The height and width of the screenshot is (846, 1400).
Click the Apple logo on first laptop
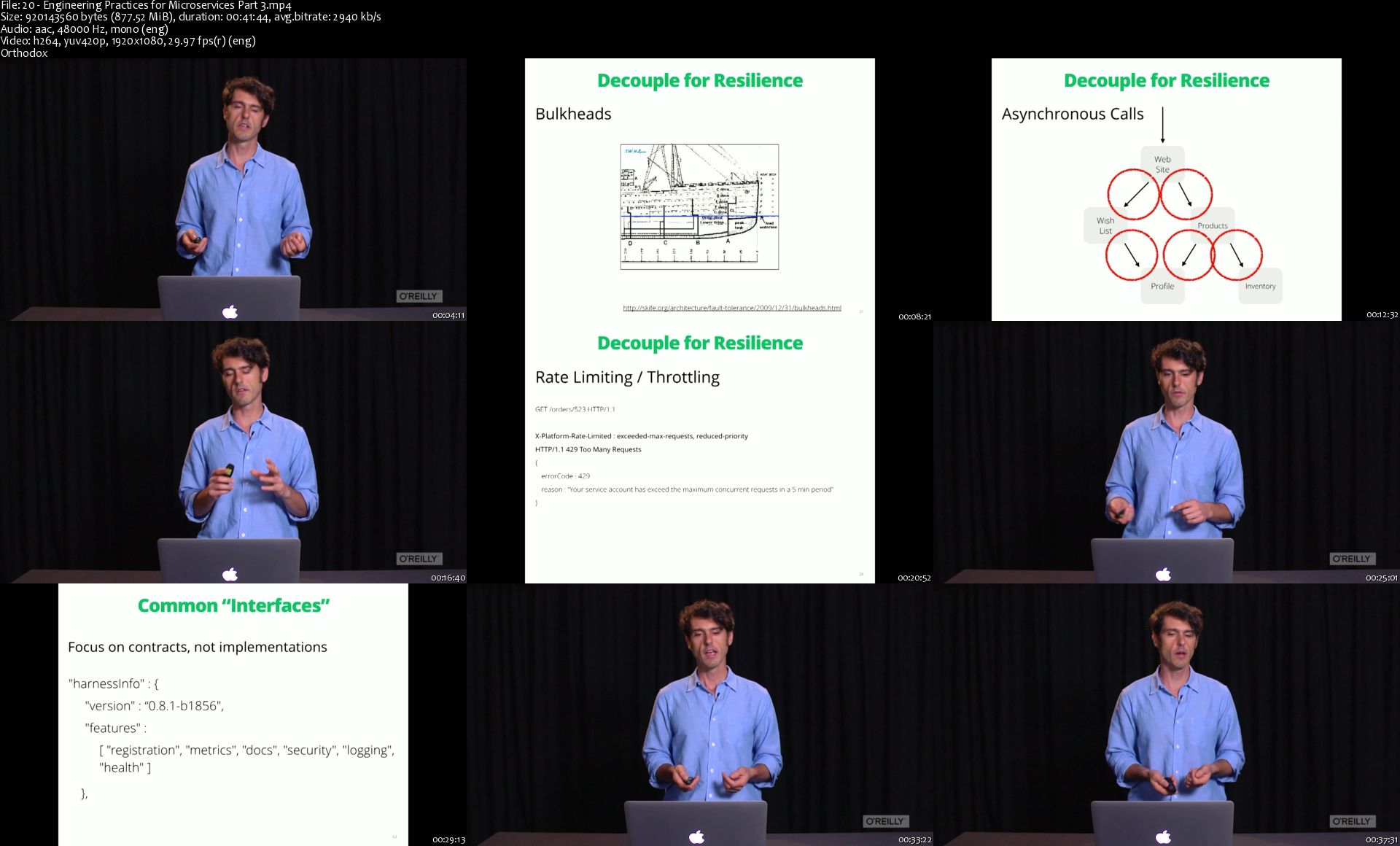pos(230,312)
